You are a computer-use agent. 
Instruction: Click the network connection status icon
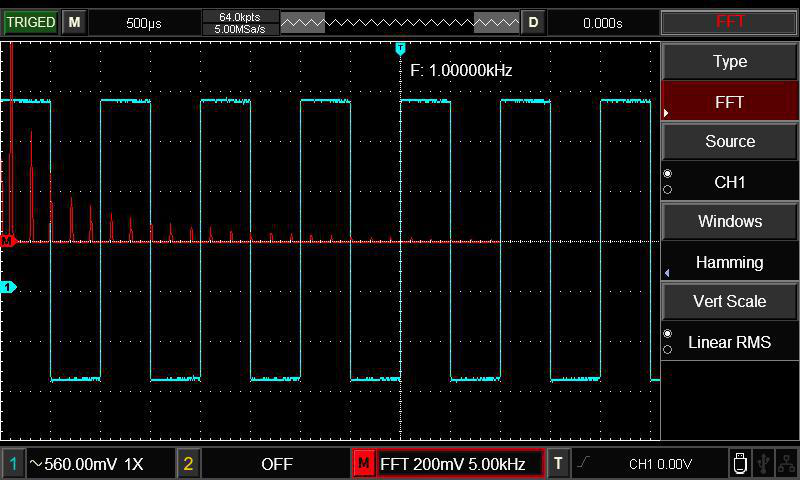click(787, 463)
